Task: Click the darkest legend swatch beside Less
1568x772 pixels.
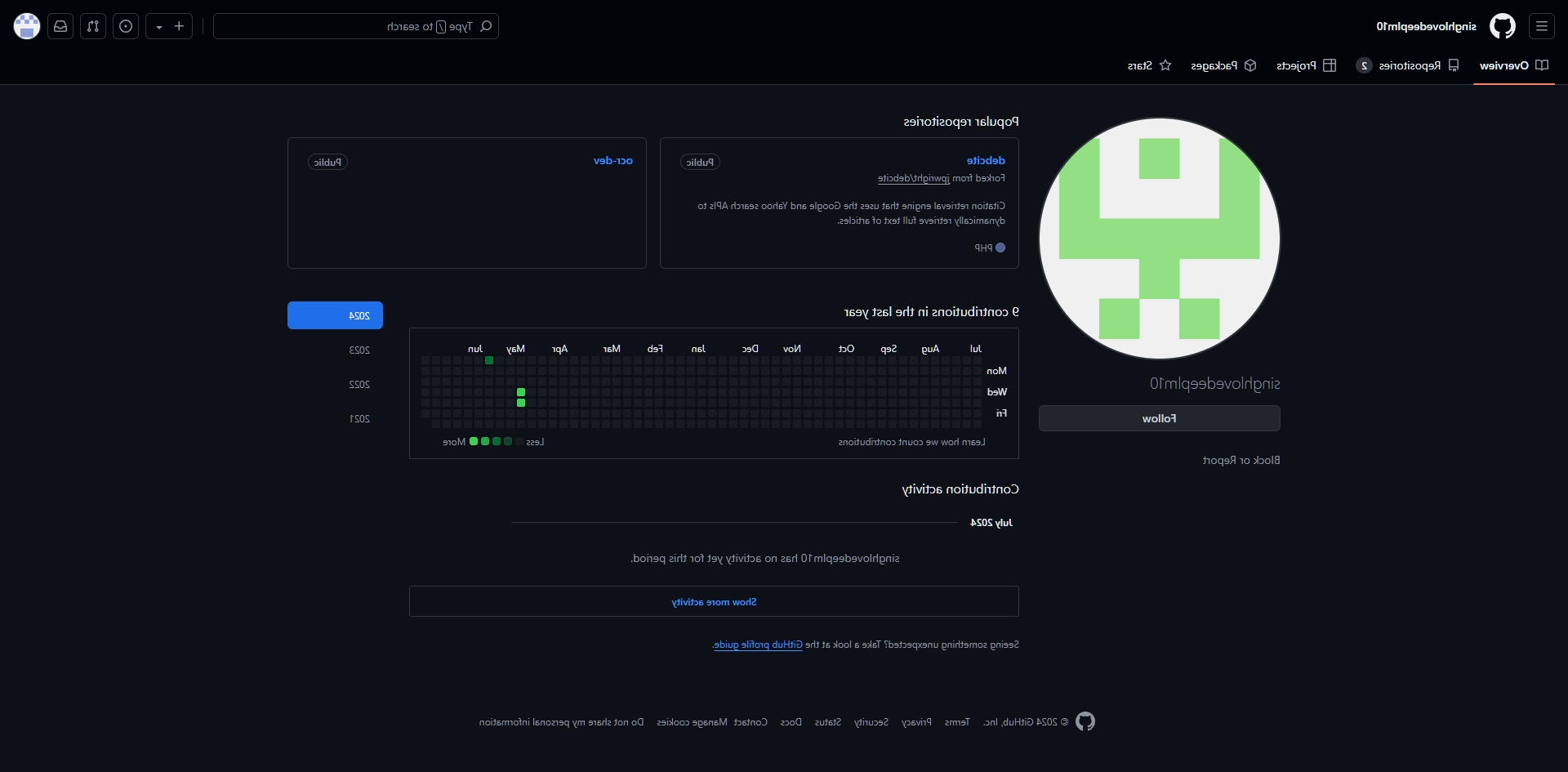Action: 519,441
